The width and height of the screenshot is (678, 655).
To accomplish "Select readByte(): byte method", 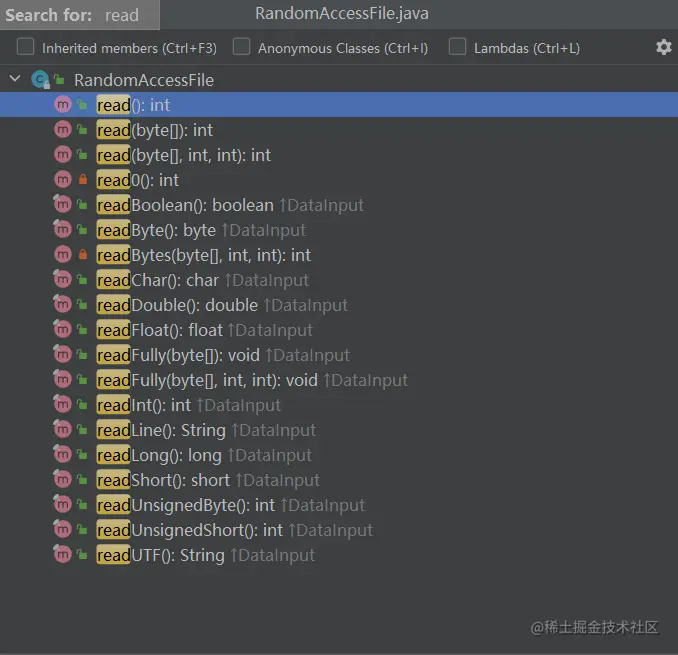I will pyautogui.click(x=201, y=230).
